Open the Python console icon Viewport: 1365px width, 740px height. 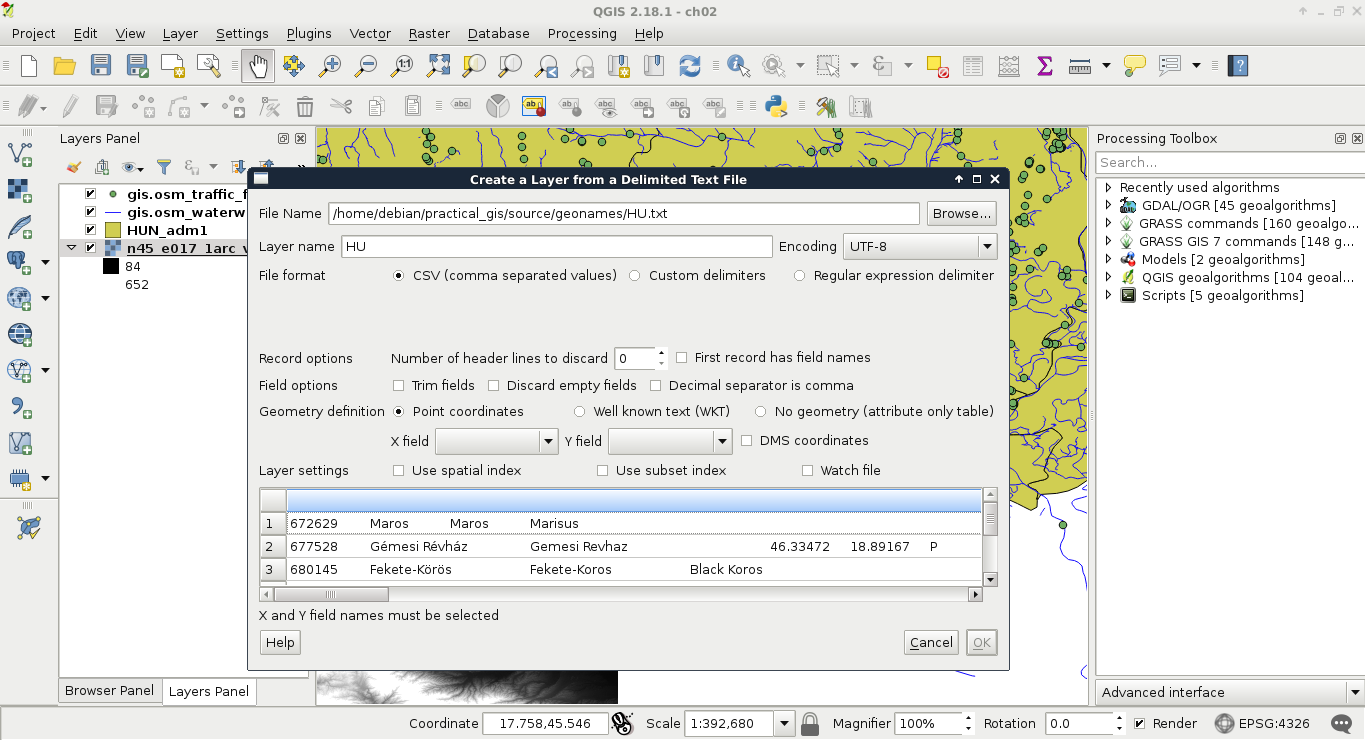(x=775, y=106)
